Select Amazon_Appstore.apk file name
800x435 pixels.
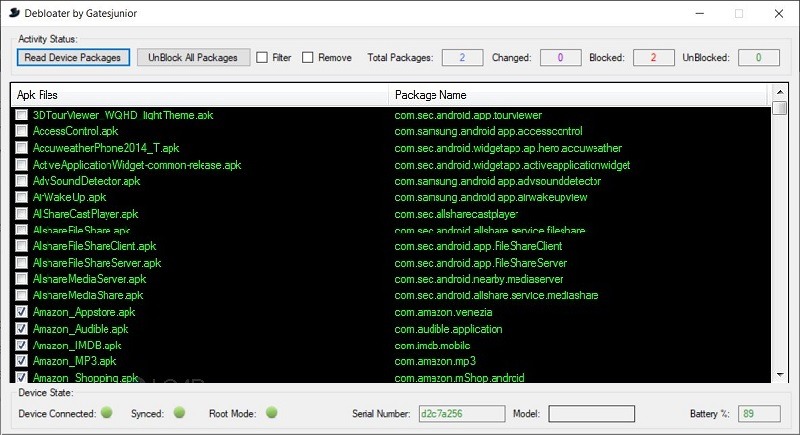[x=84, y=312]
